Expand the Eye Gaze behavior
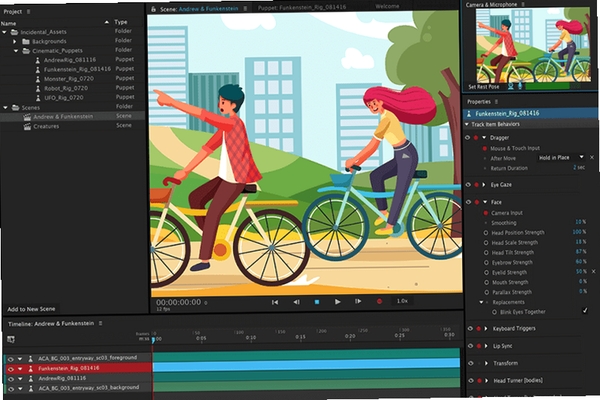 [484, 184]
